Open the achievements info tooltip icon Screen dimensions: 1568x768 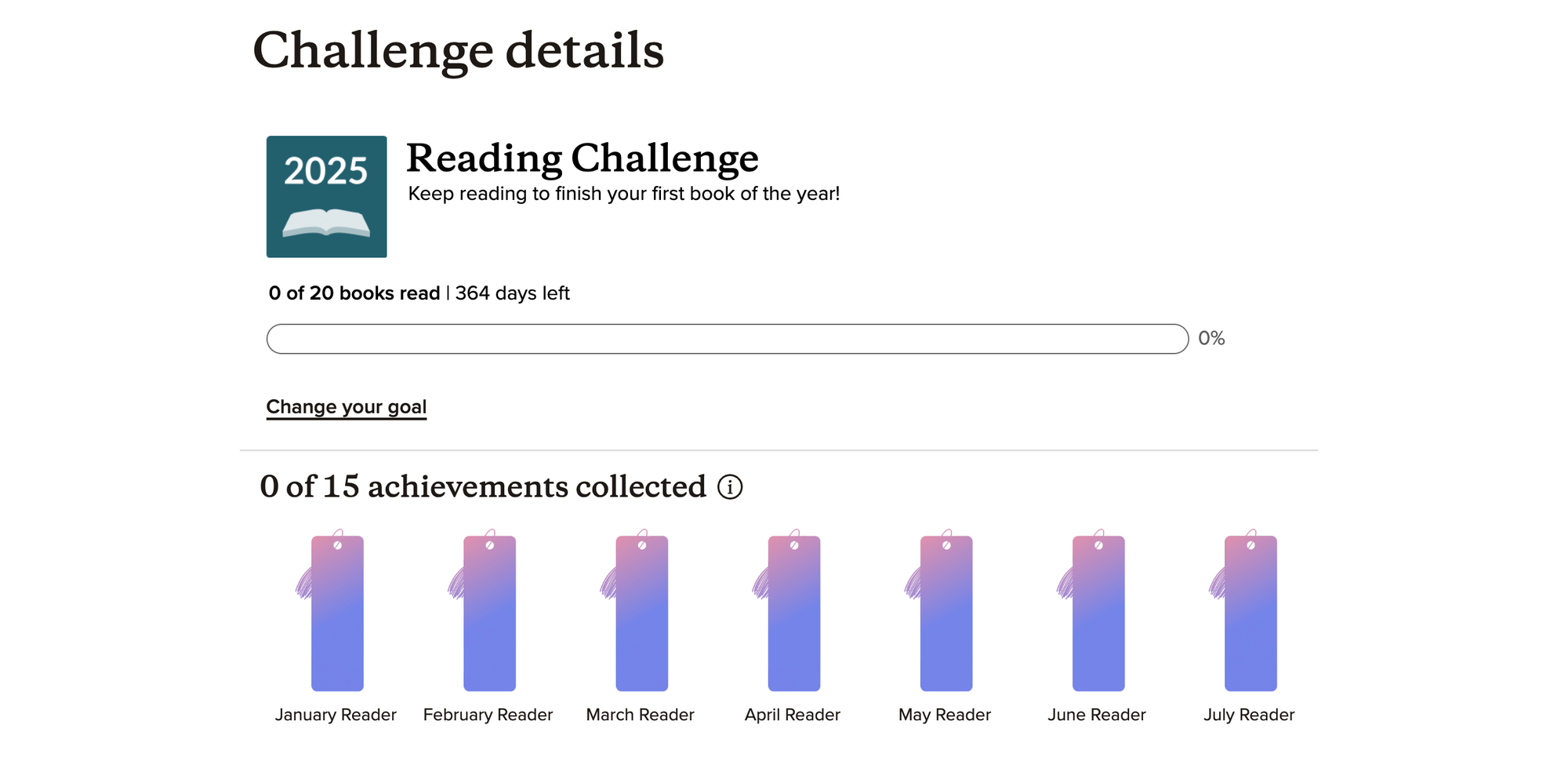point(729,488)
